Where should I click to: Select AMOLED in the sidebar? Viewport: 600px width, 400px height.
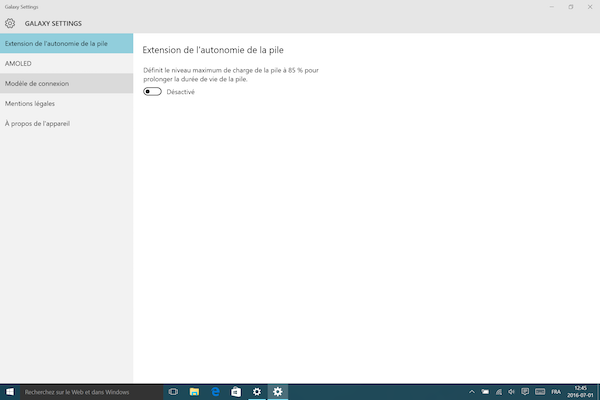pos(67,64)
